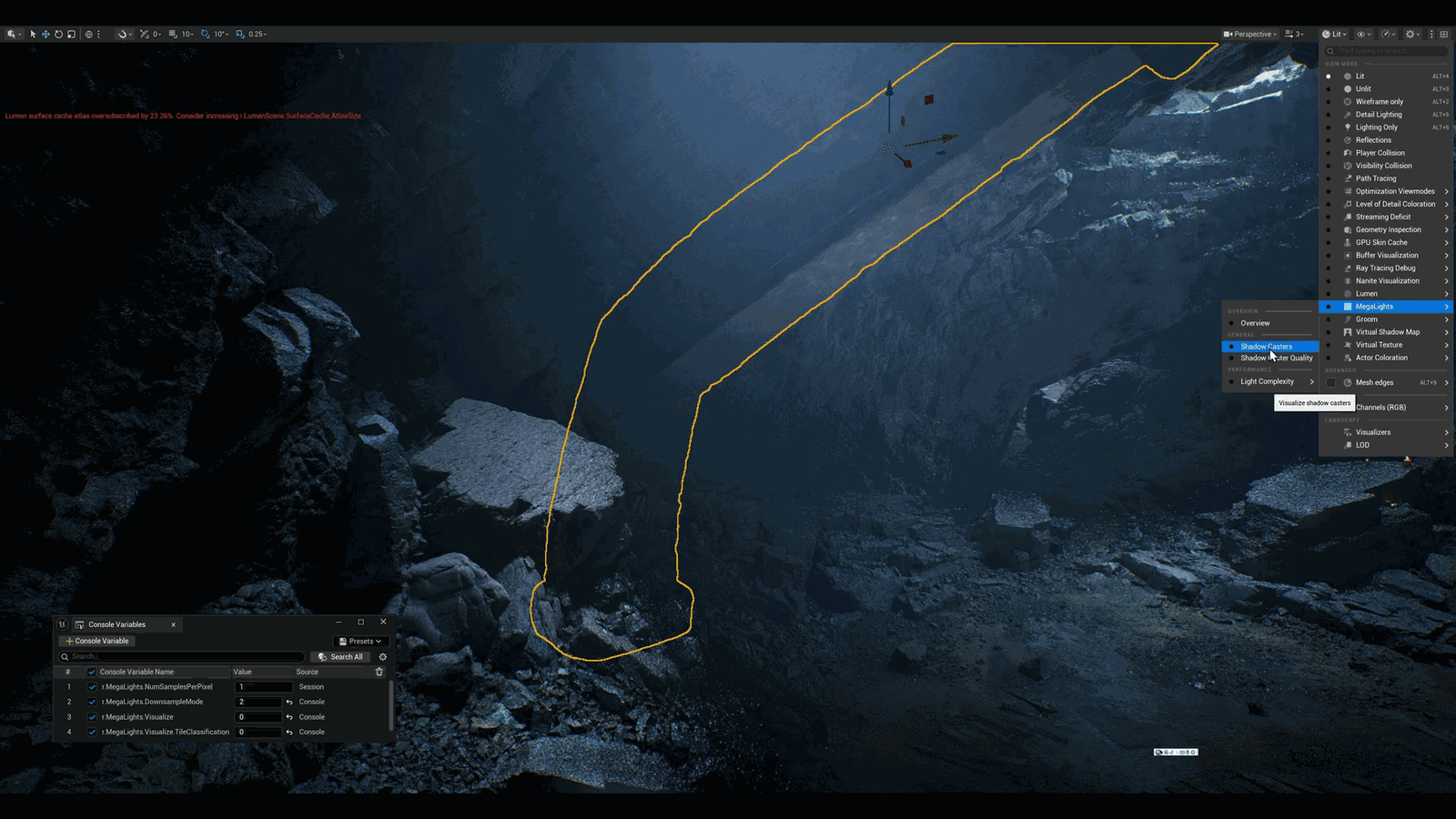Toggle the rotation snap icon
Image resolution: width=1456 pixels, height=819 pixels.
coord(205,34)
